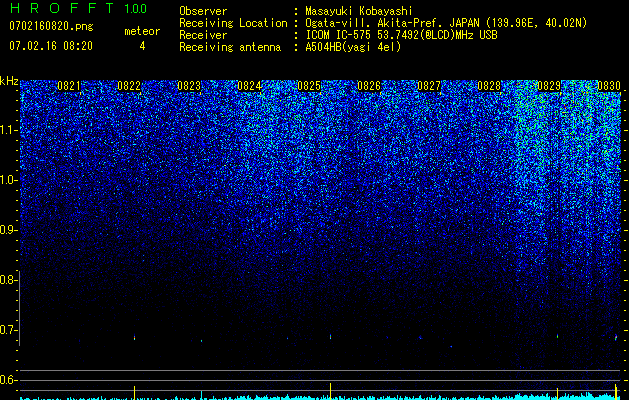
Task: Click the 0826 time marker
Action: (369, 86)
